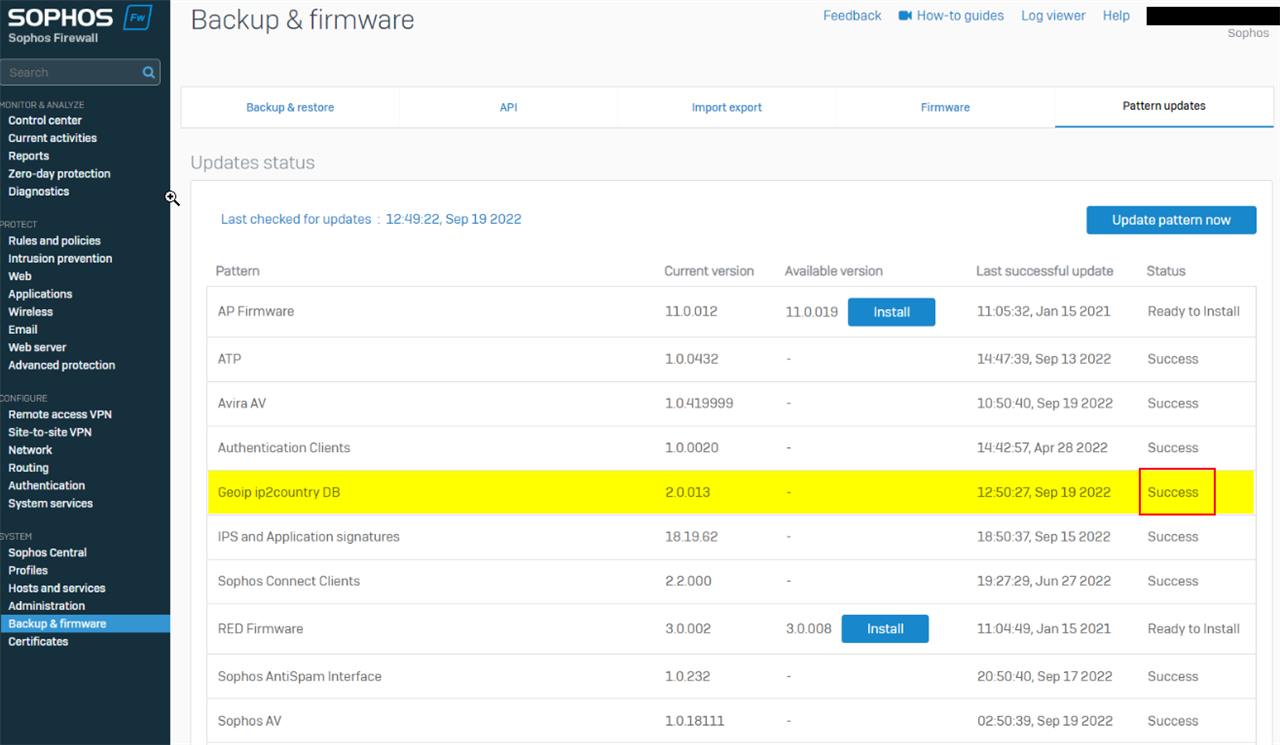The width and height of the screenshot is (1280, 745).
Task: Focus the sidebar Search field
Action: (80, 72)
